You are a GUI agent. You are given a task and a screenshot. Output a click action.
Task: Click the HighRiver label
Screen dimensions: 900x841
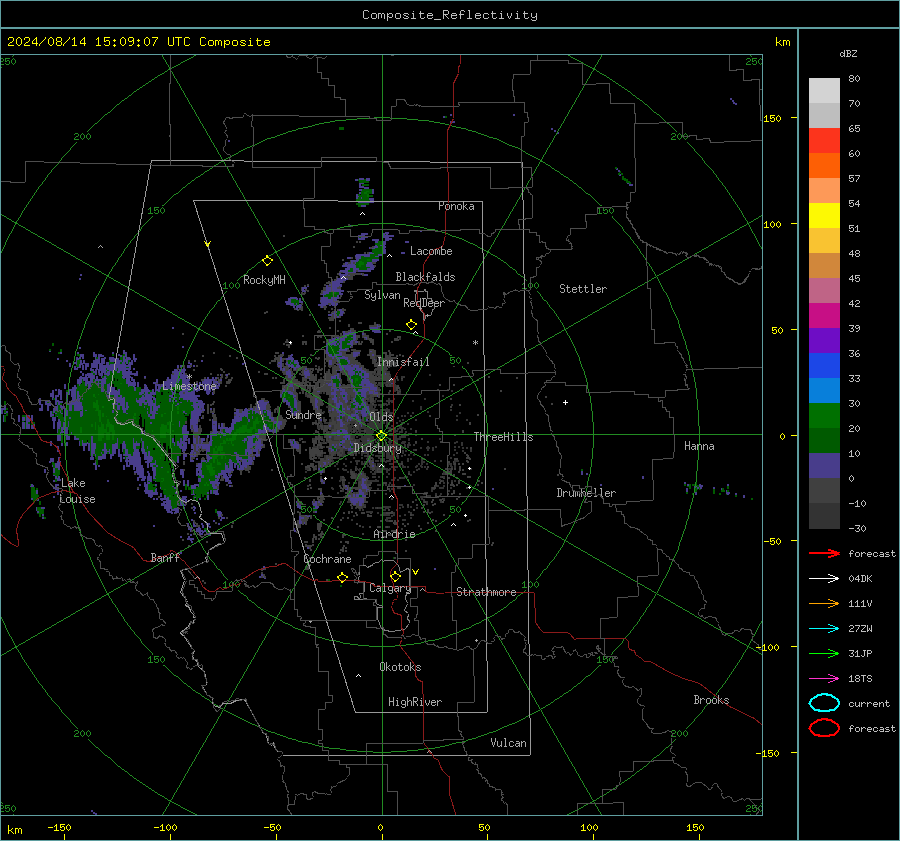[415, 702]
